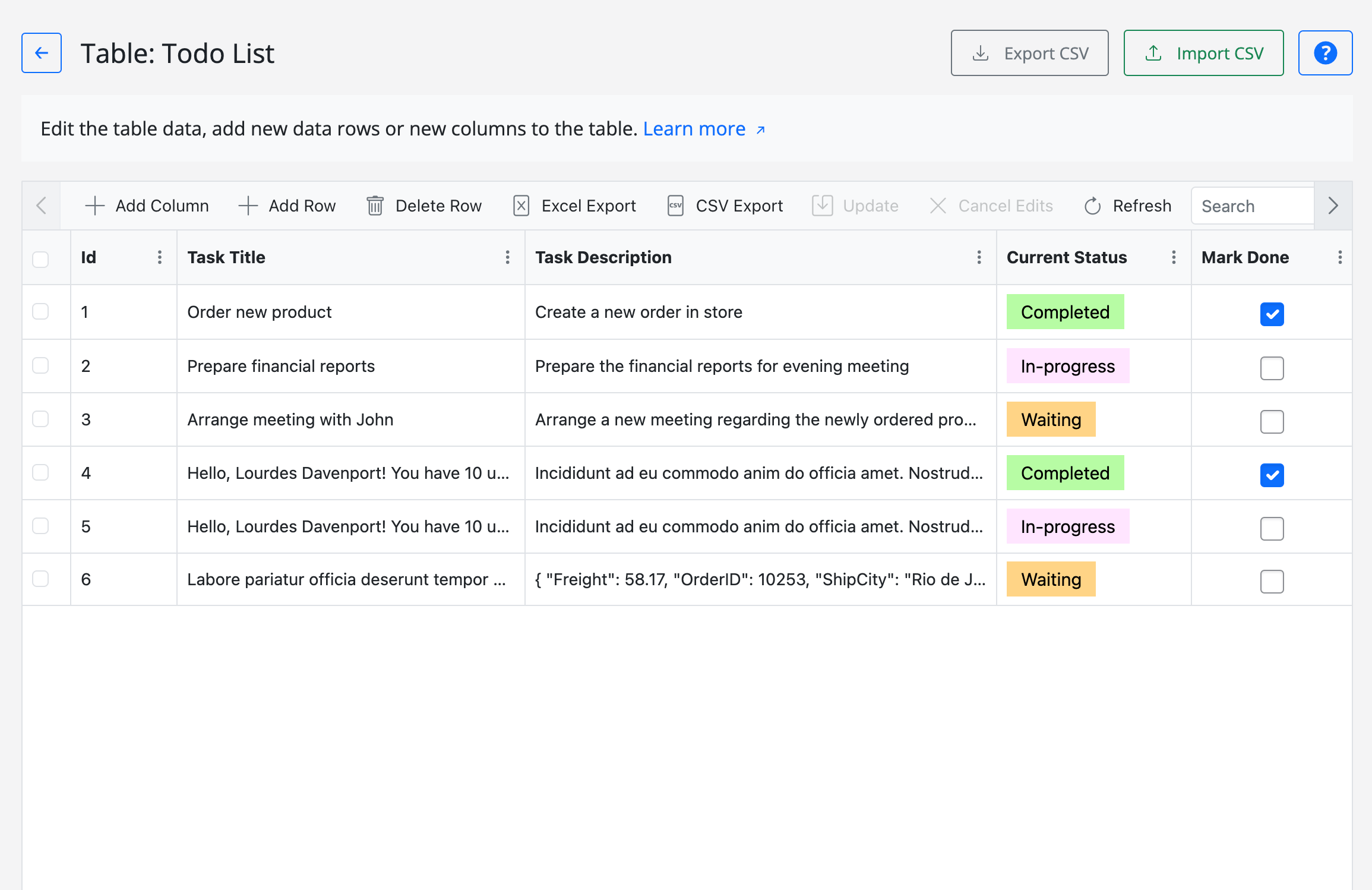
Task: Click the Delete Row trash icon
Action: [x=374, y=206]
